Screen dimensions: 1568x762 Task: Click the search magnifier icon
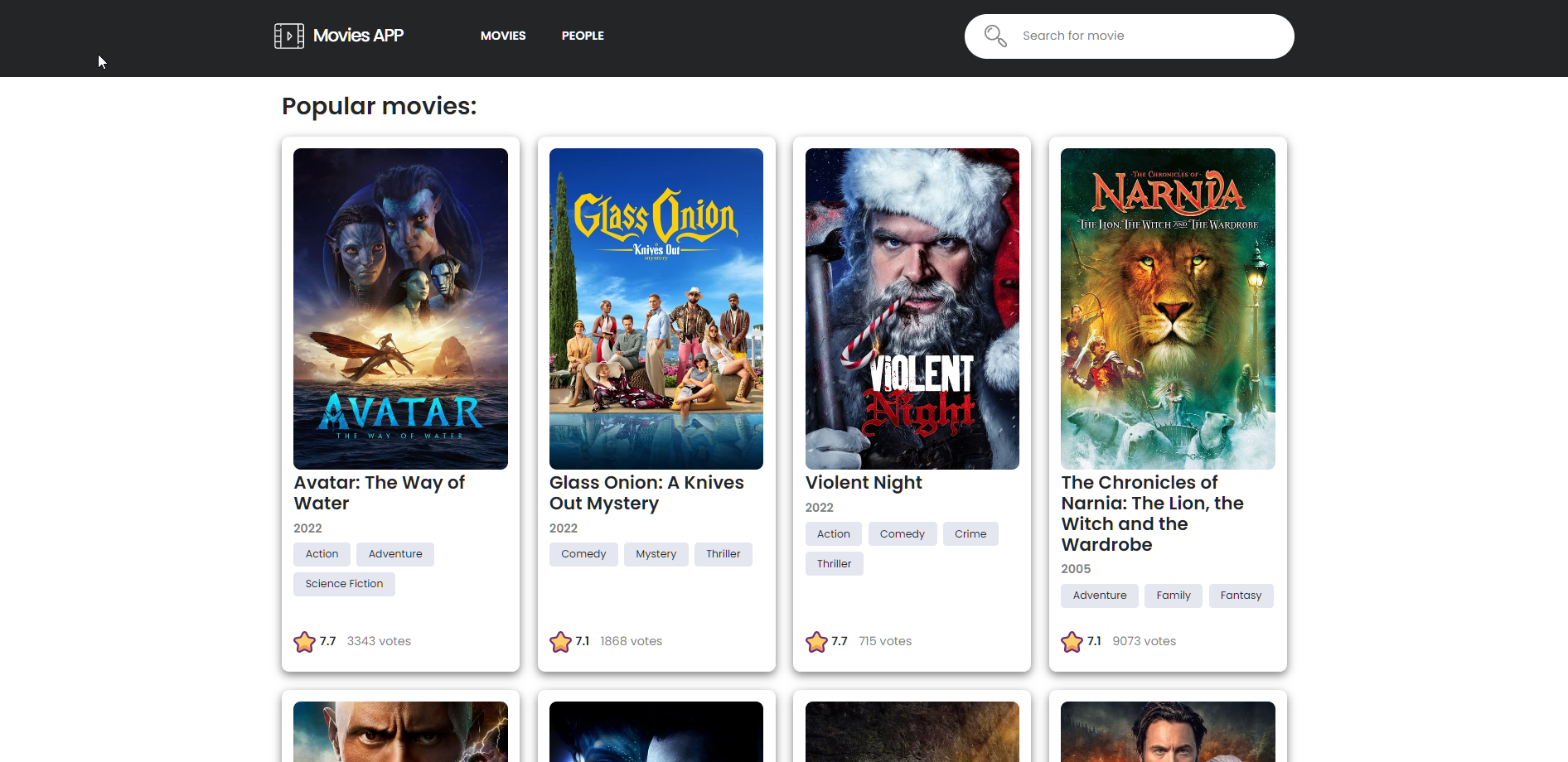tap(995, 36)
